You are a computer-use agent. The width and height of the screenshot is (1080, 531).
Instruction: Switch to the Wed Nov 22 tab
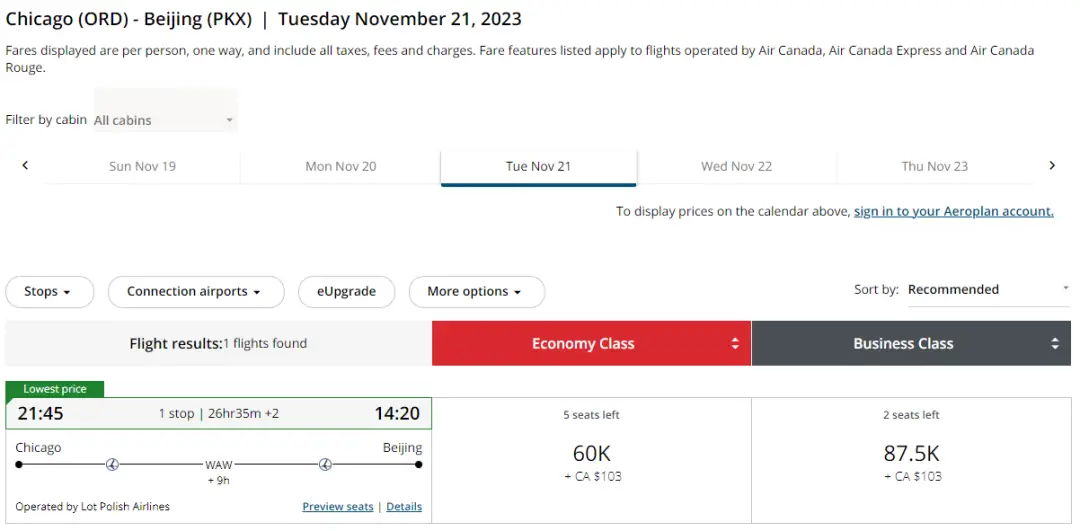click(x=736, y=166)
